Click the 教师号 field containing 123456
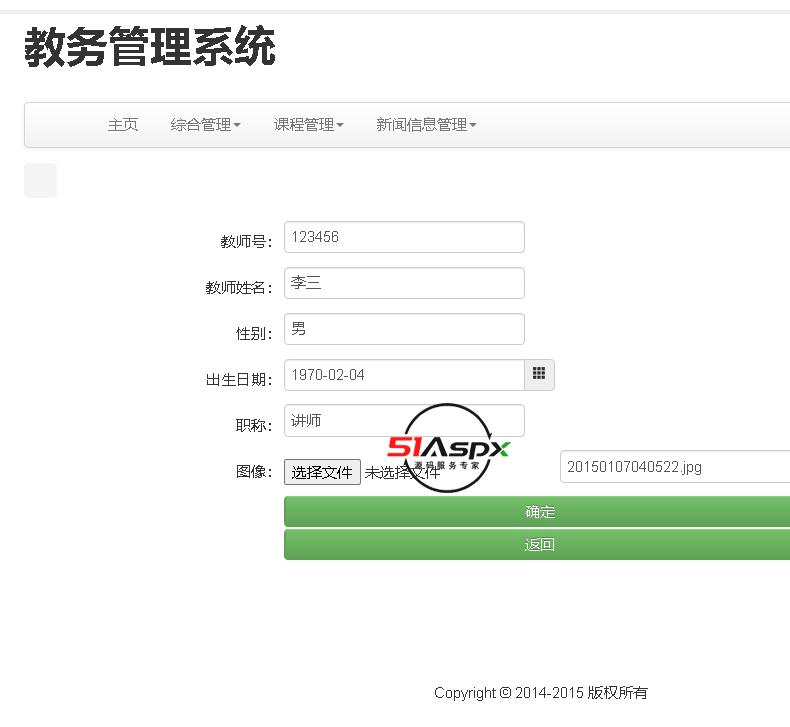This screenshot has height=727, width=790. click(x=404, y=237)
